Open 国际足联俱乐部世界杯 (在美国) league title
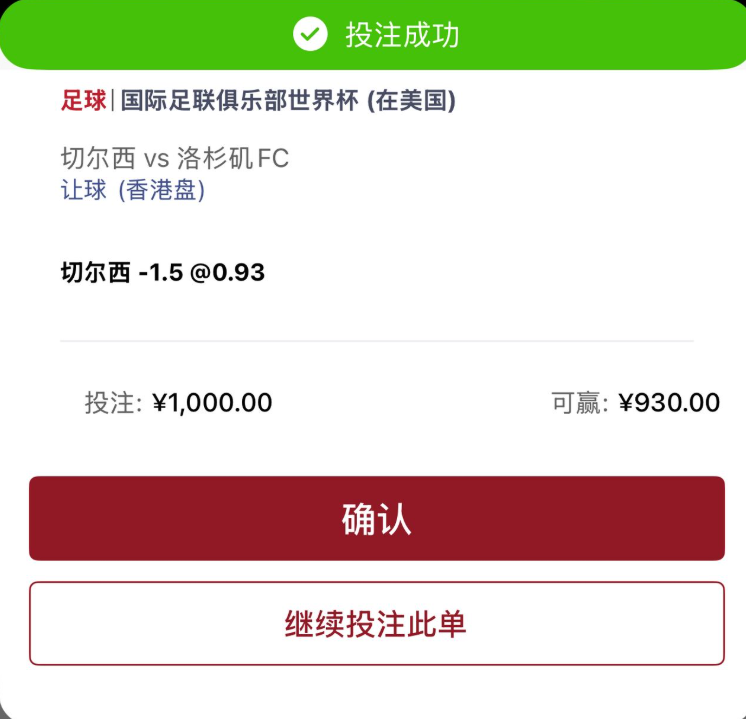This screenshot has width=746, height=719. [288, 100]
